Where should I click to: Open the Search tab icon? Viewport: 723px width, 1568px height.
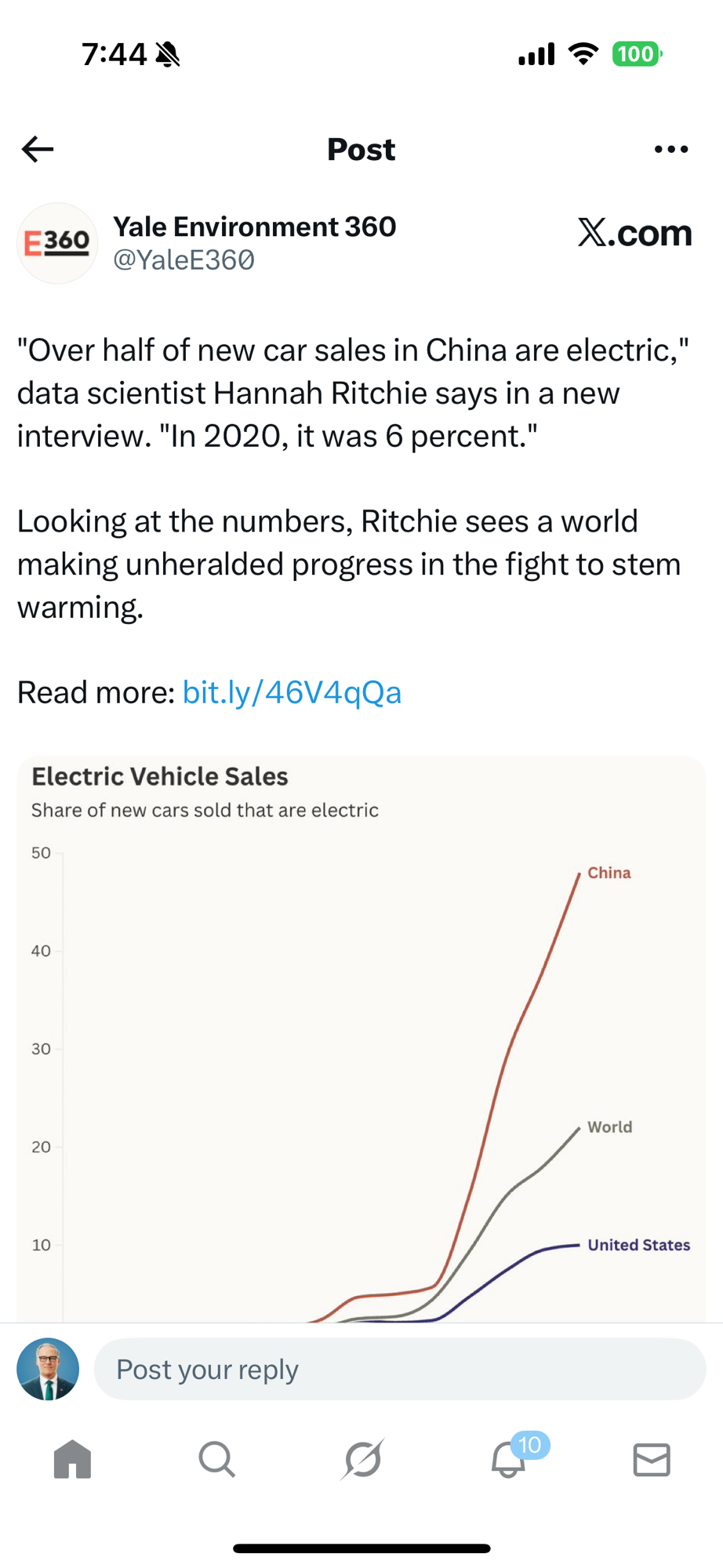tap(216, 1459)
